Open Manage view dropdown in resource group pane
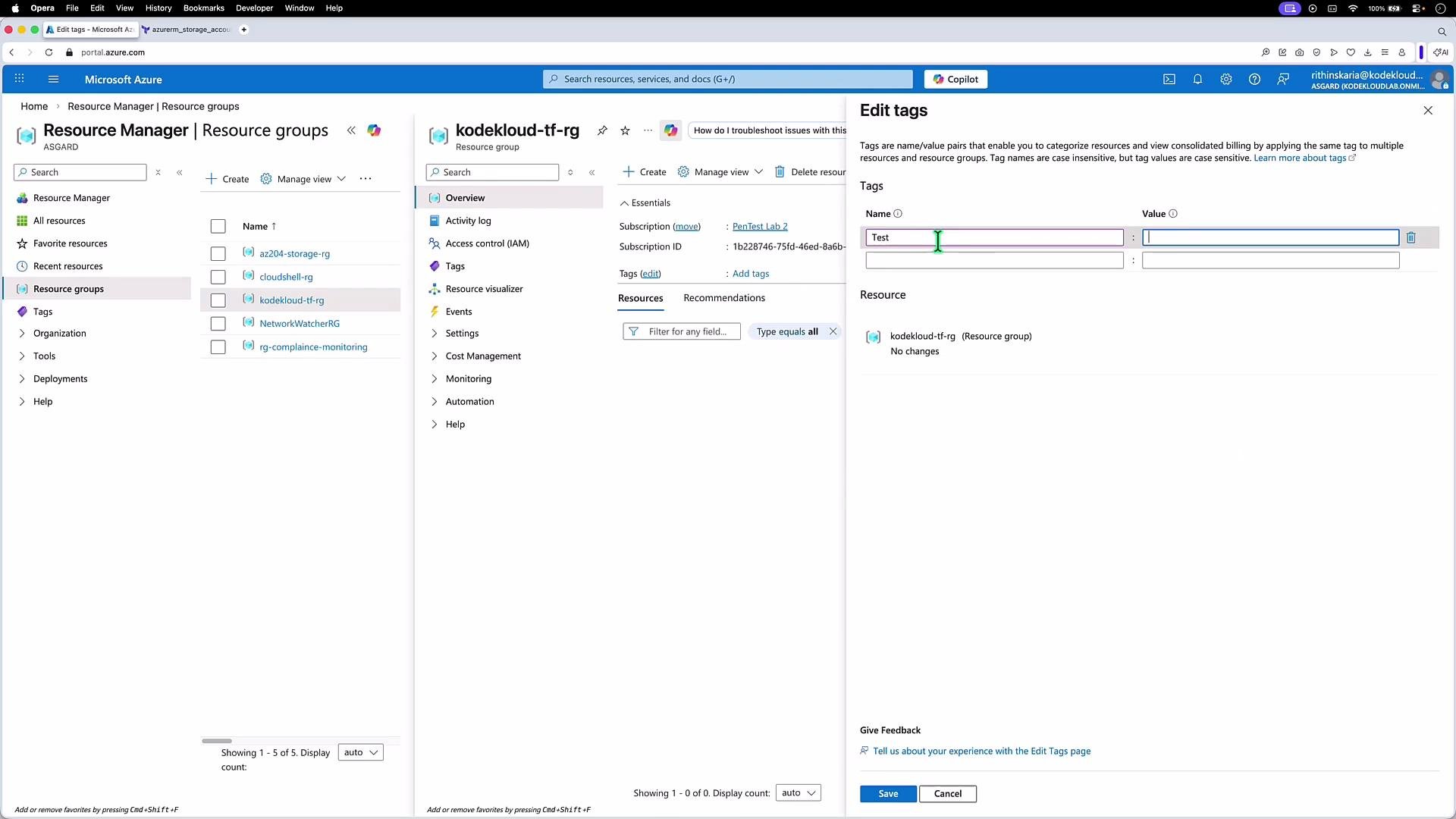 tap(720, 172)
